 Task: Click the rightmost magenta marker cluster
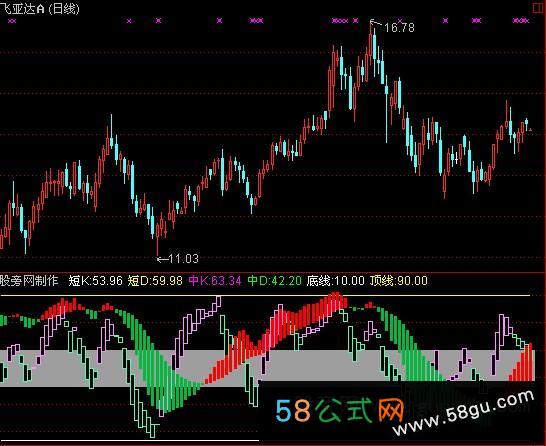[521, 21]
